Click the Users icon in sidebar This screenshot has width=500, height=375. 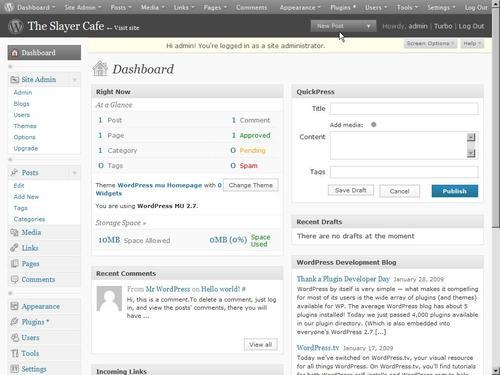point(14,337)
